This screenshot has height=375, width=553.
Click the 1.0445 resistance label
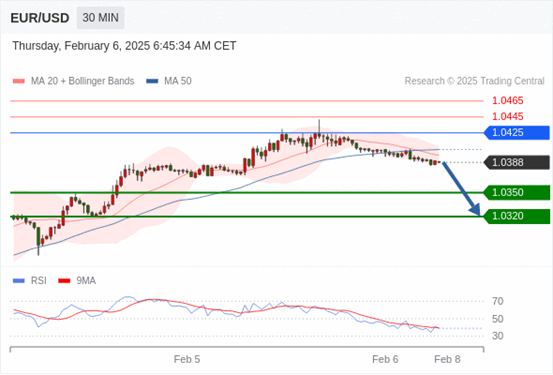508,116
